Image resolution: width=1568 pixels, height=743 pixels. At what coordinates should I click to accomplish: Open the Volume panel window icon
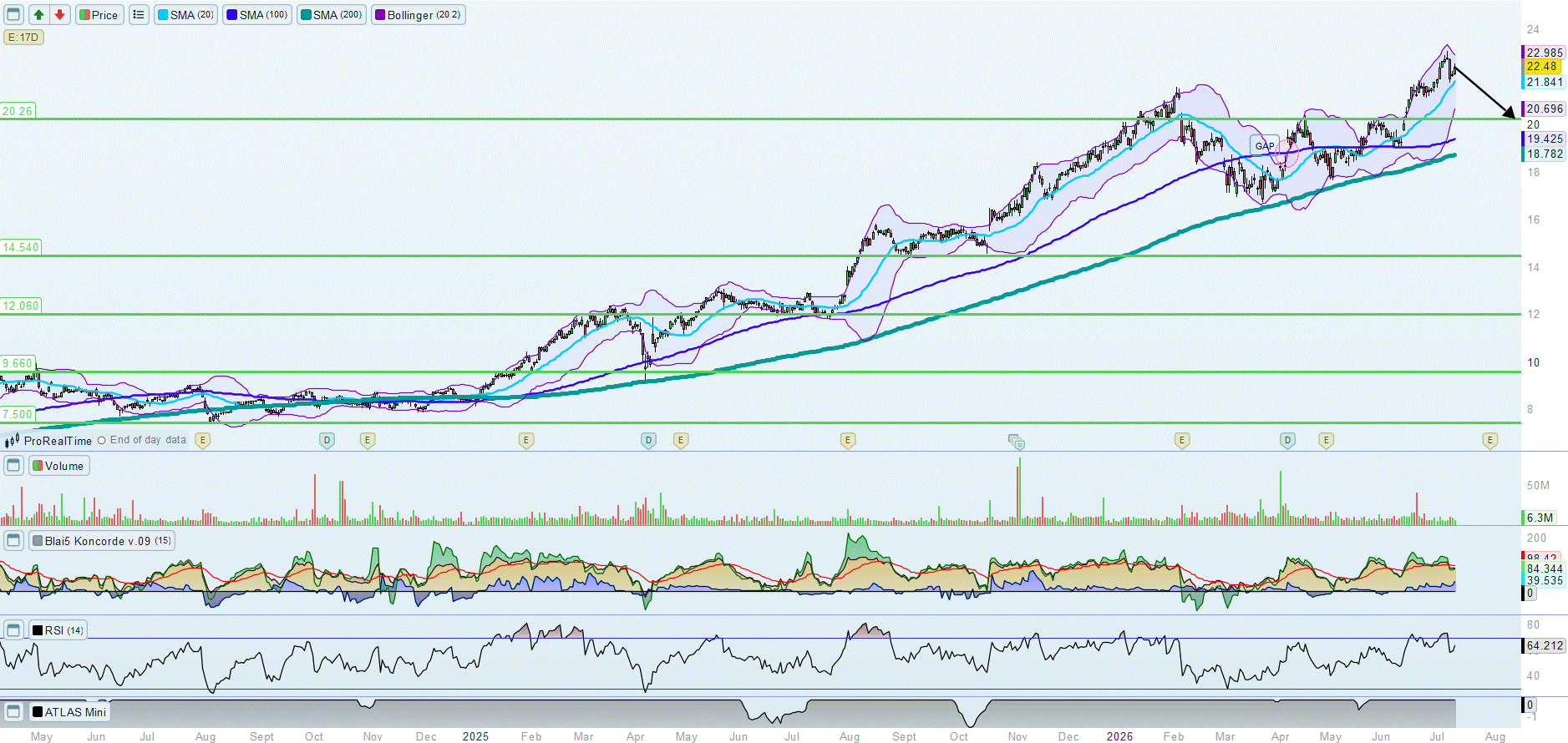click(13, 465)
